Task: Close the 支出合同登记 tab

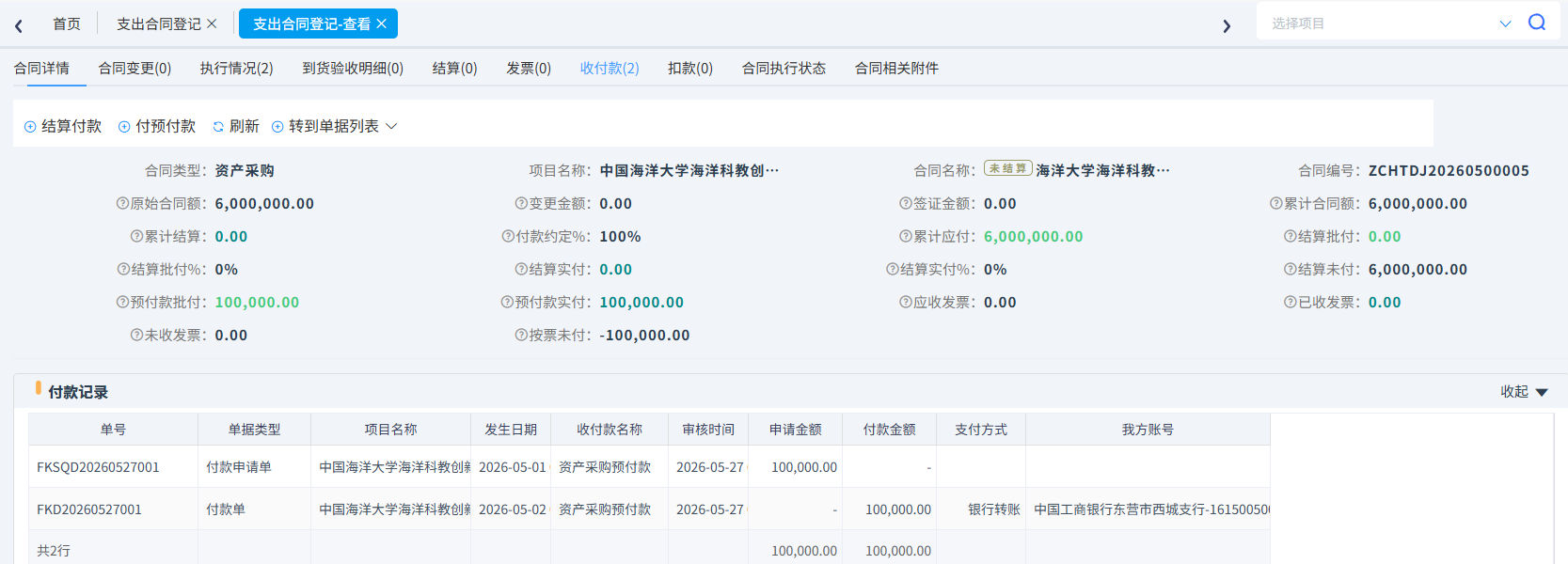Action: click(x=212, y=23)
